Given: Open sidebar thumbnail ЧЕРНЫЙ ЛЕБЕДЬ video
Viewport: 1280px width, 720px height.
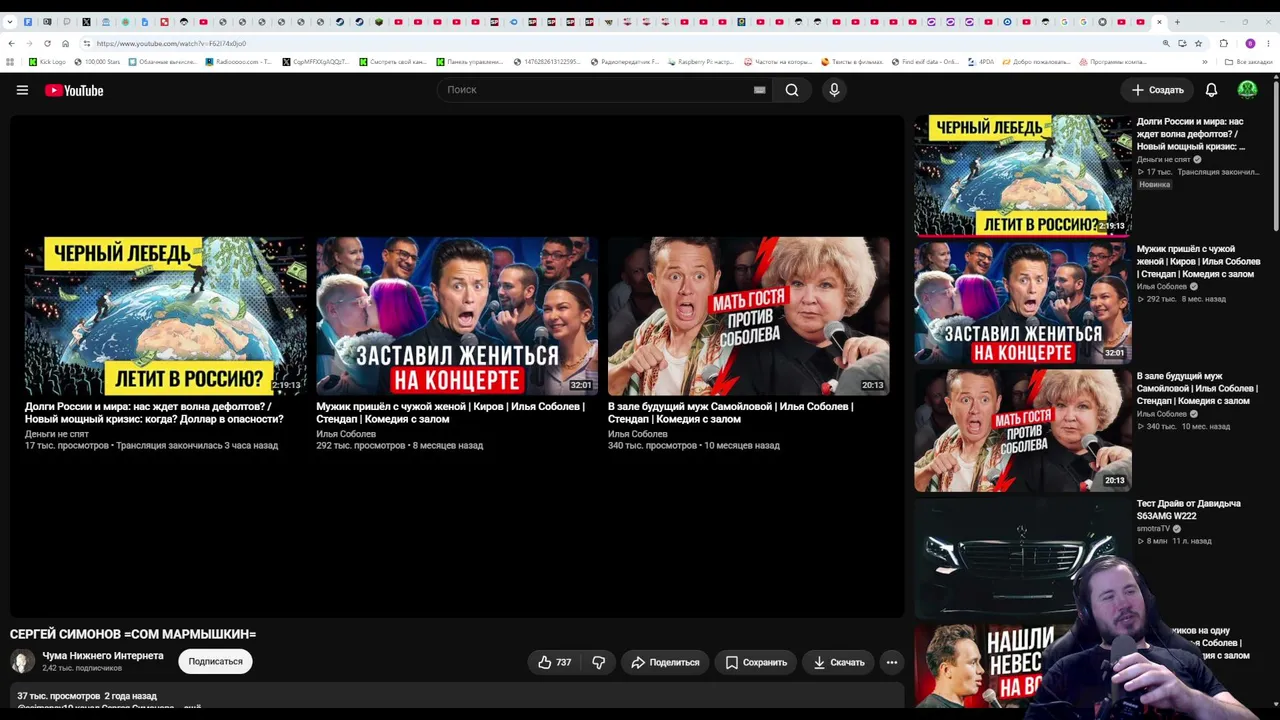Looking at the screenshot, I should point(1022,176).
